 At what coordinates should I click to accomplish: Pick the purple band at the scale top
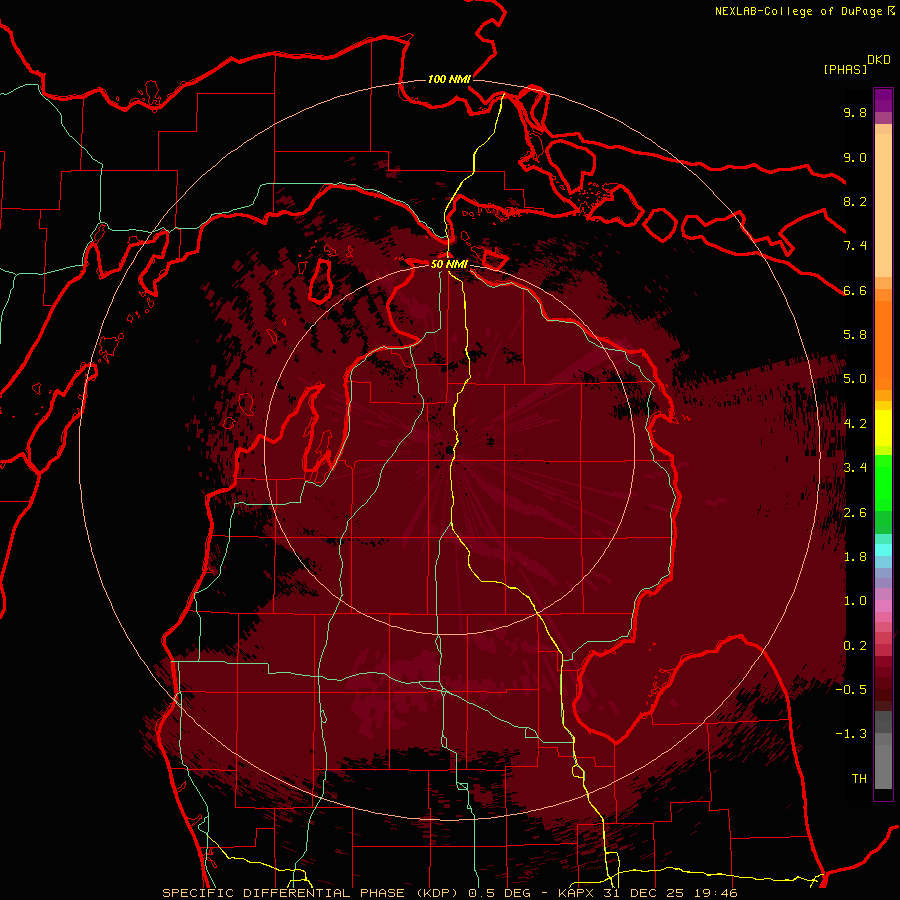[x=883, y=100]
